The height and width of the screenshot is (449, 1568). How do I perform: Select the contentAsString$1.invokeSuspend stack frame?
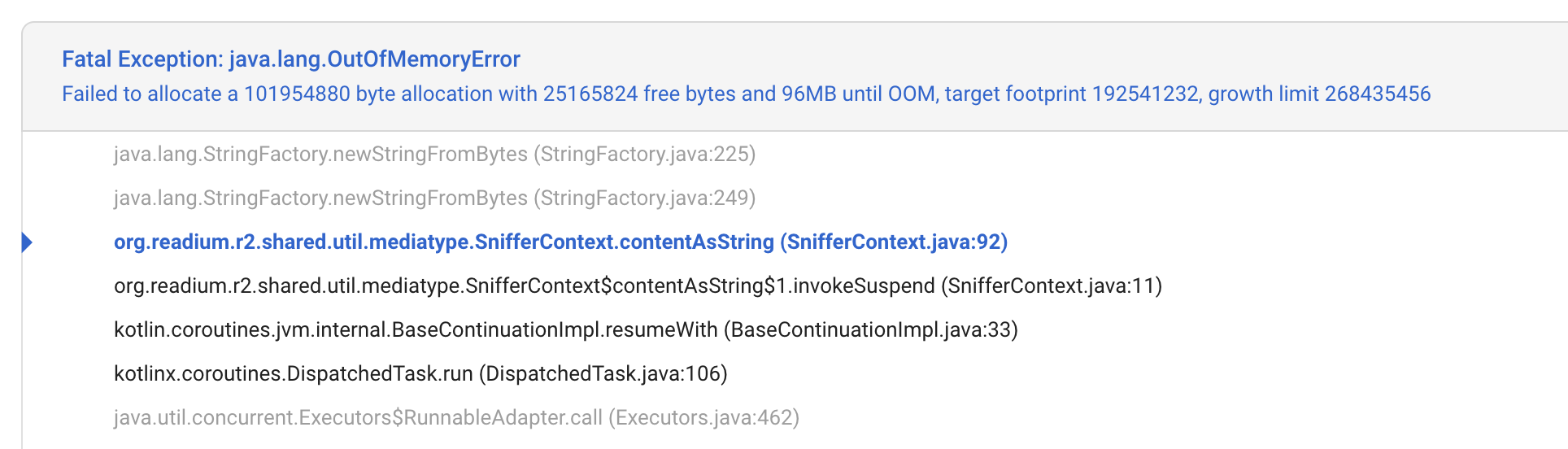click(524, 286)
